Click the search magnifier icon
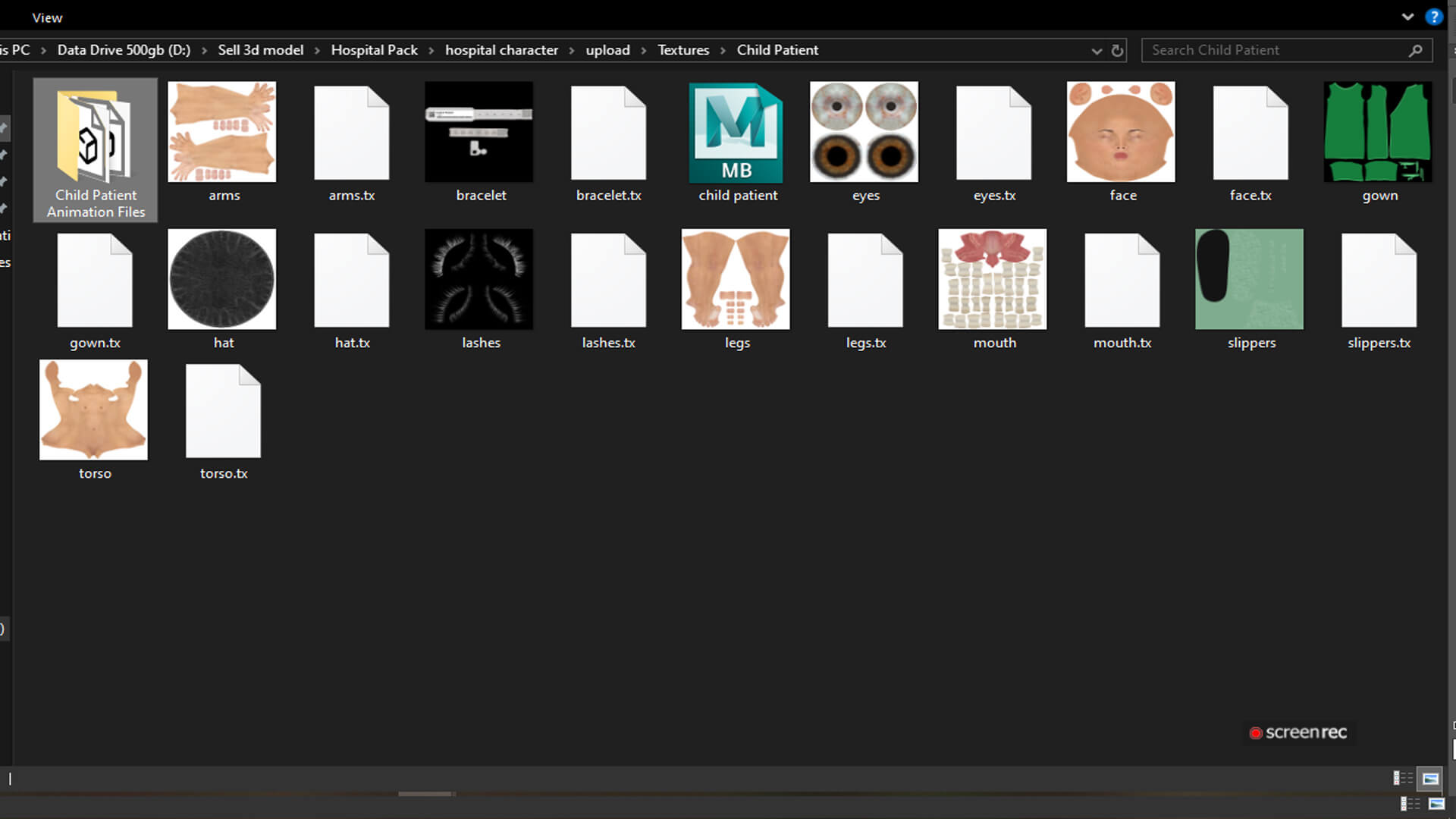 [x=1415, y=50]
